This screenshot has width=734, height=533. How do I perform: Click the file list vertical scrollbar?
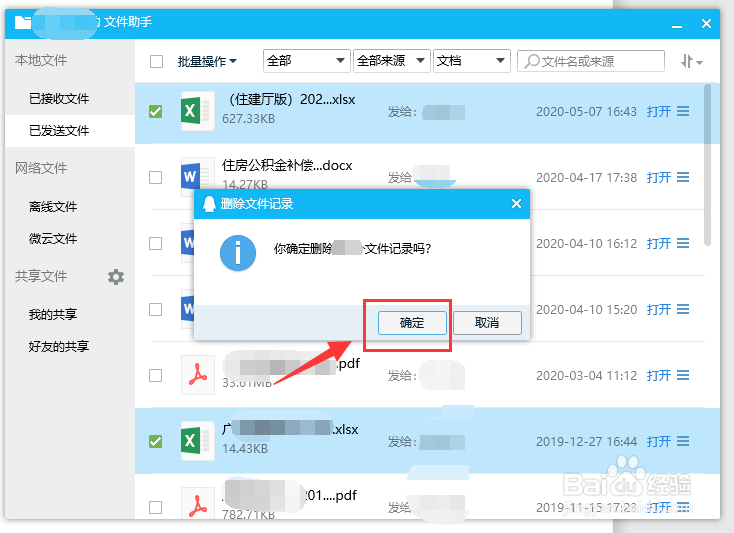(x=707, y=165)
